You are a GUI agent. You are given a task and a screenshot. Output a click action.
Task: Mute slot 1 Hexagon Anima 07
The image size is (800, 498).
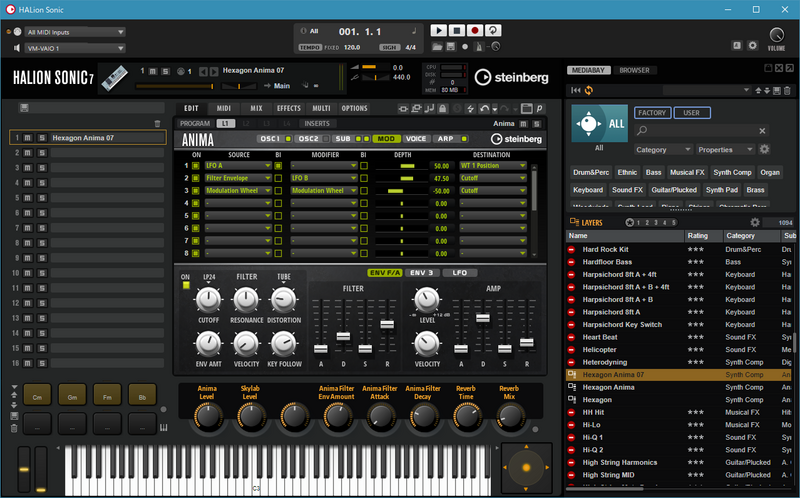[x=28, y=138]
